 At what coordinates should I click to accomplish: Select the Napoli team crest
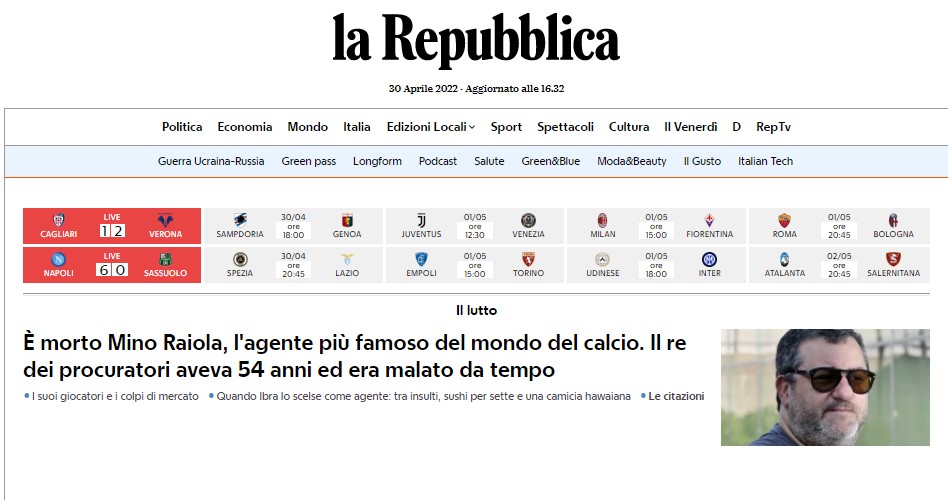tap(58, 259)
